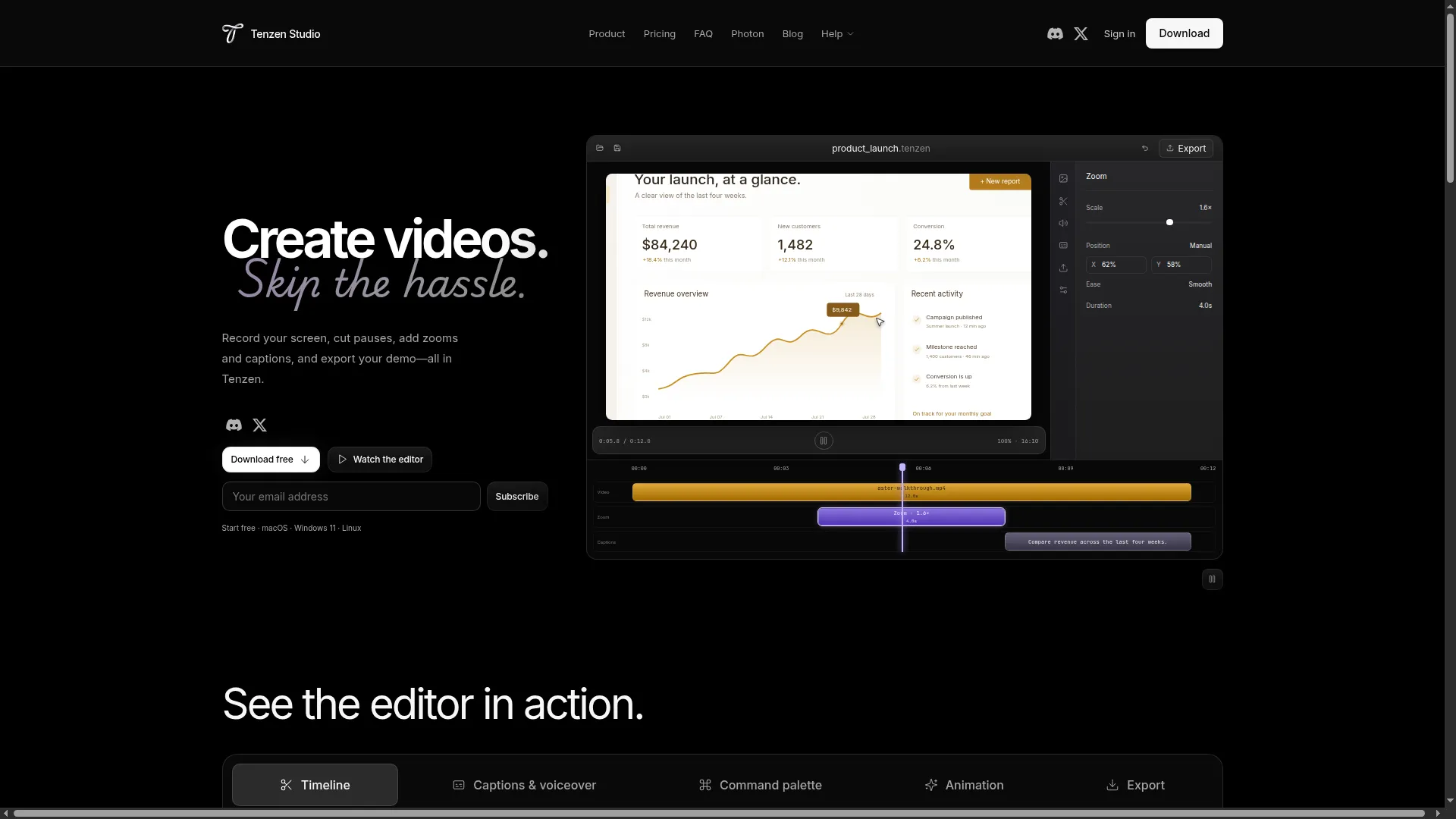This screenshot has height=819, width=1456.
Task: Pause the hero animation with the small pause button
Action: (x=1212, y=579)
